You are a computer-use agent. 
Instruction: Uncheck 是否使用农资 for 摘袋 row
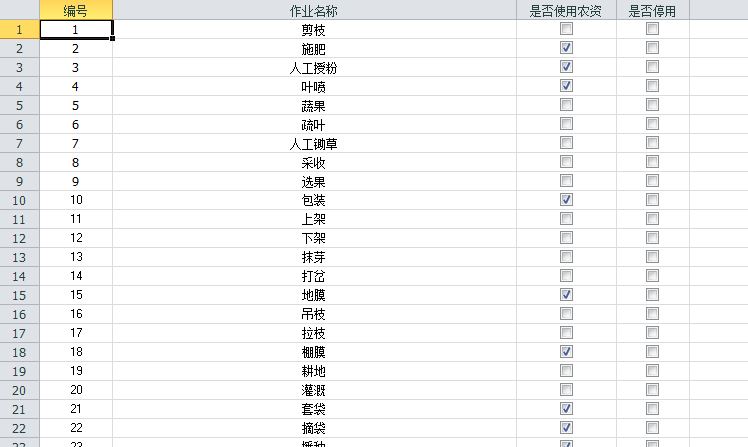point(566,428)
